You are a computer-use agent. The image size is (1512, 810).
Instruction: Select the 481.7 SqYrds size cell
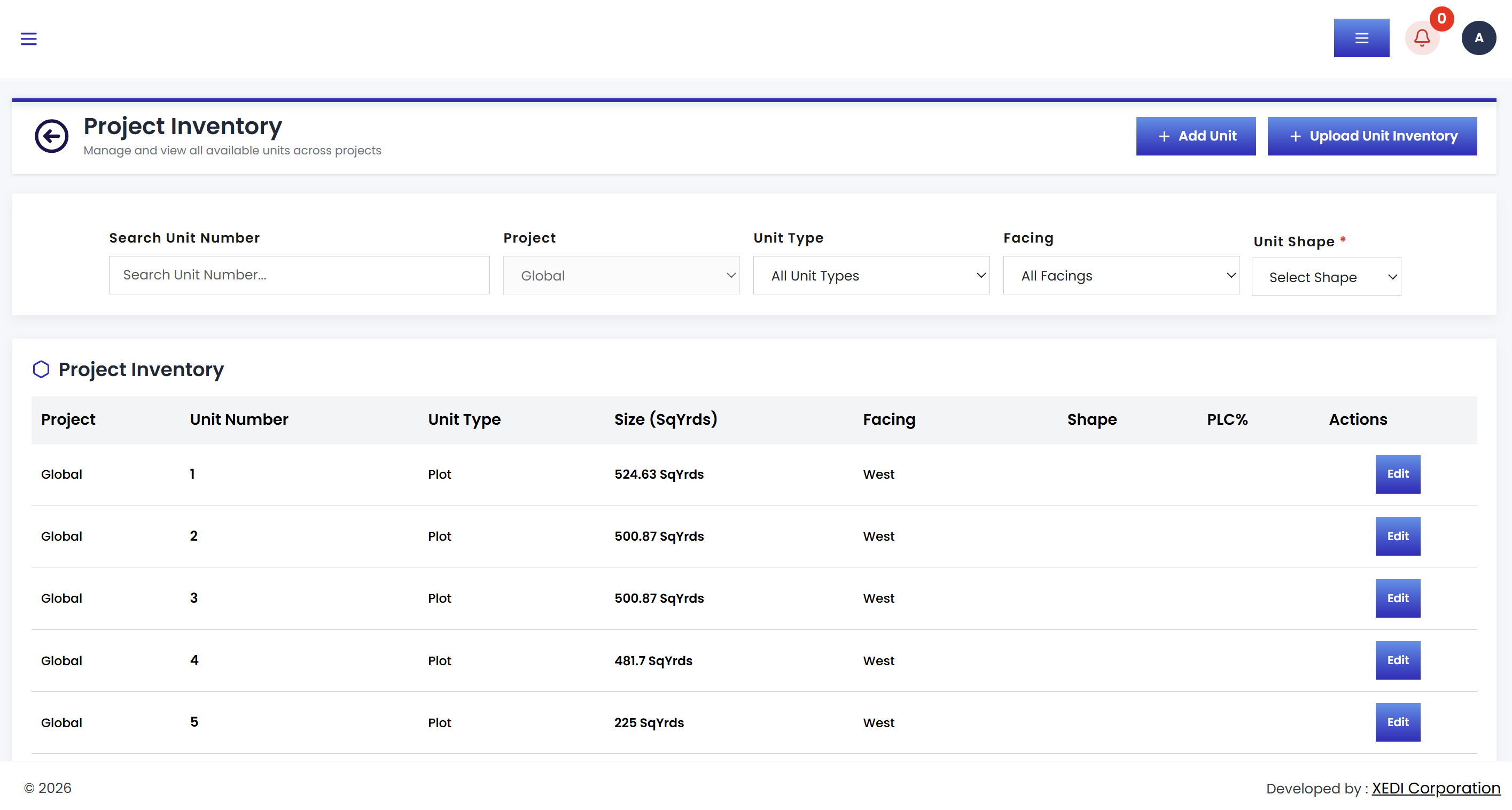653,661
